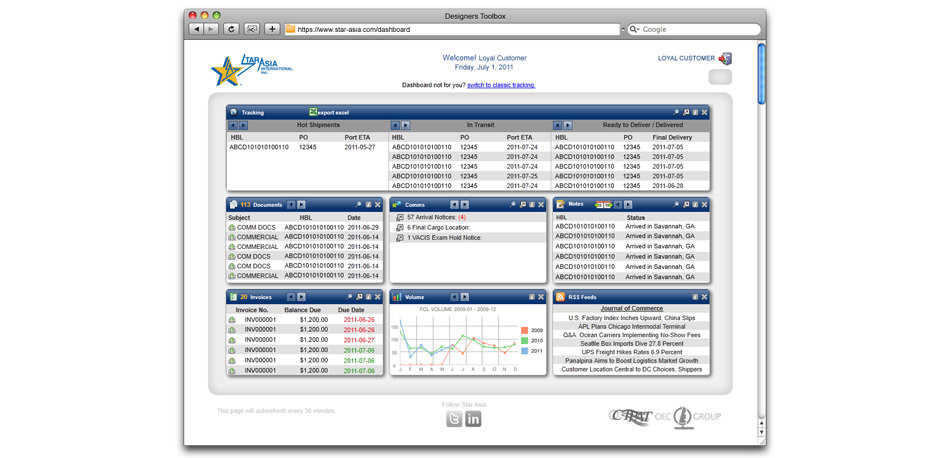
Task: Close the RSS Feeds panel
Action: click(704, 297)
